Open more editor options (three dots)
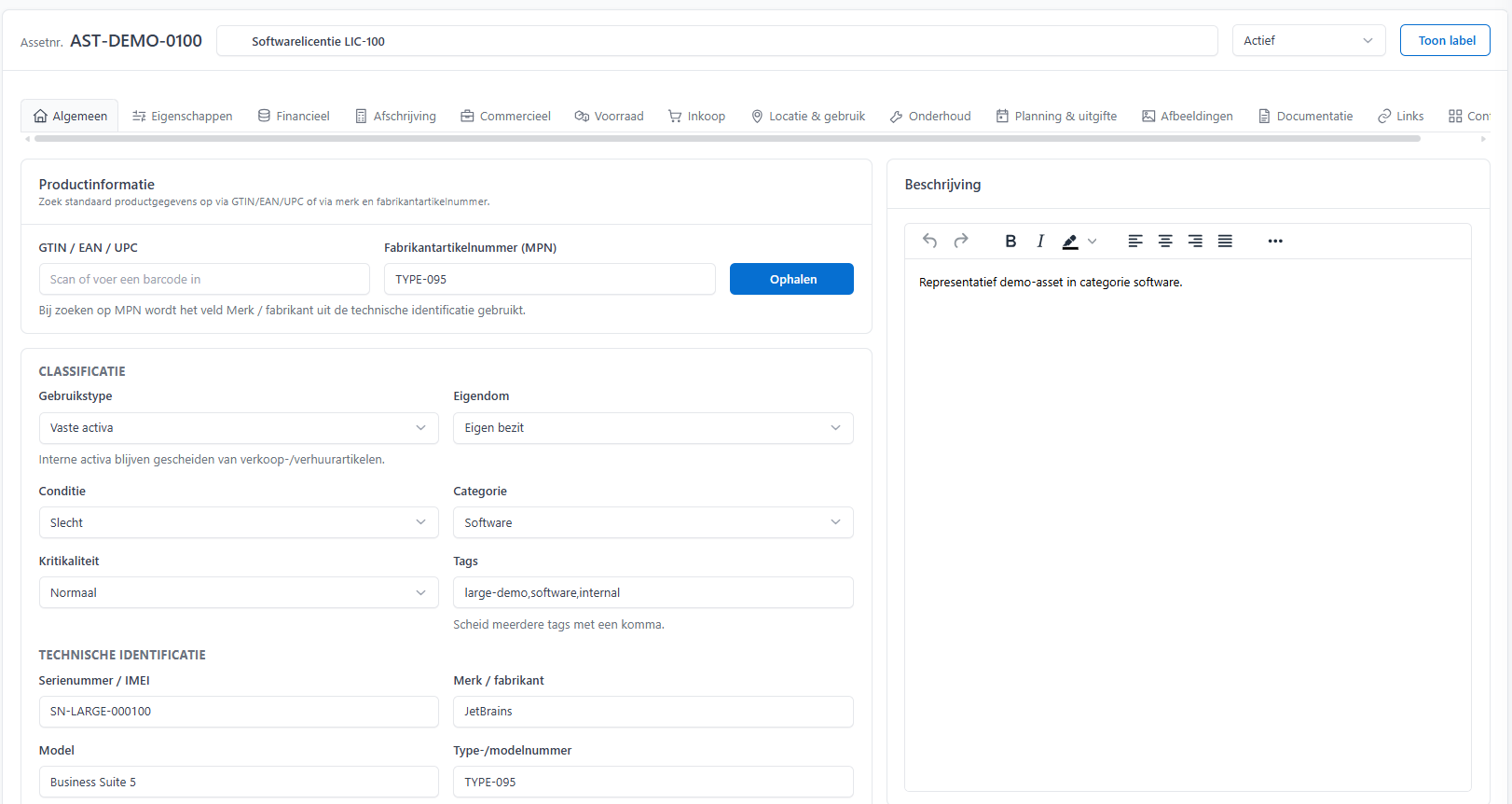Image resolution: width=1512 pixels, height=804 pixels. point(1275,241)
